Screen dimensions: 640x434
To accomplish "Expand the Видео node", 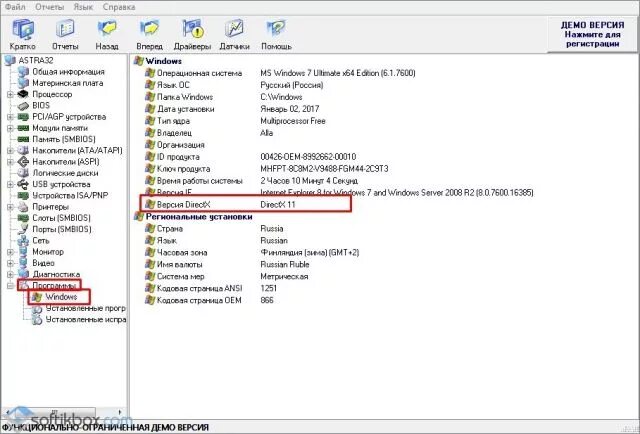I will tap(10, 263).
